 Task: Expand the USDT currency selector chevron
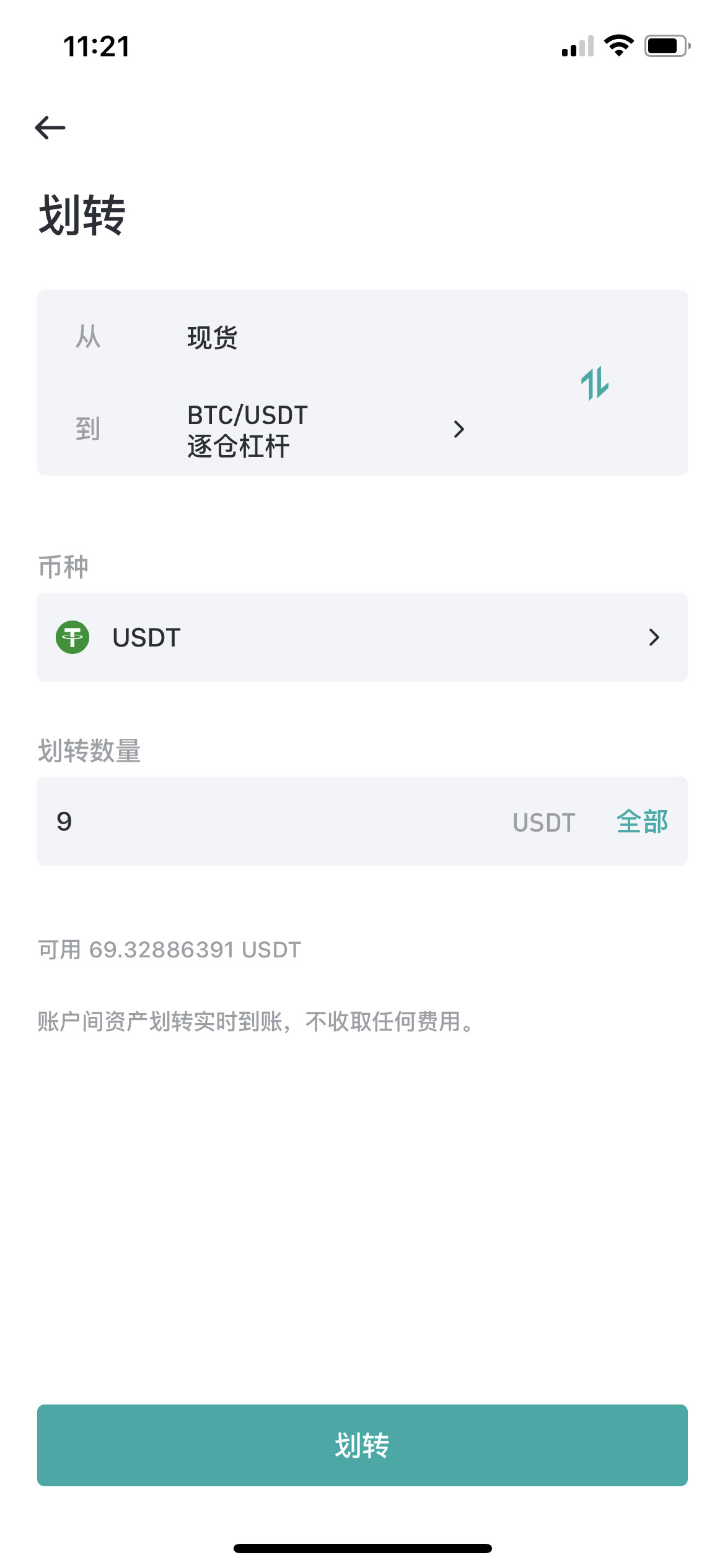pyautogui.click(x=654, y=637)
